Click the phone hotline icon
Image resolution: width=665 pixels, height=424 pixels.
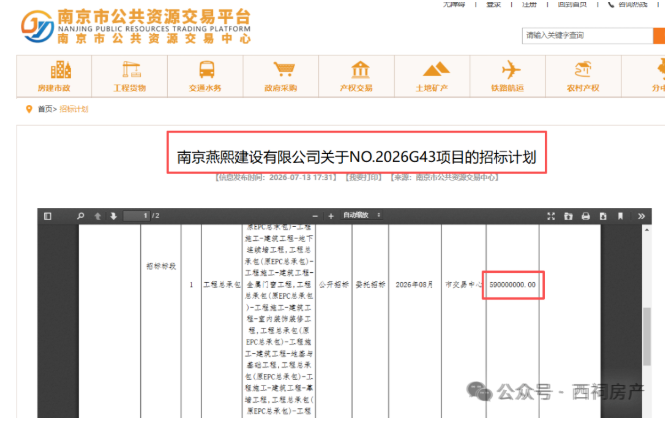tap(611, 4)
